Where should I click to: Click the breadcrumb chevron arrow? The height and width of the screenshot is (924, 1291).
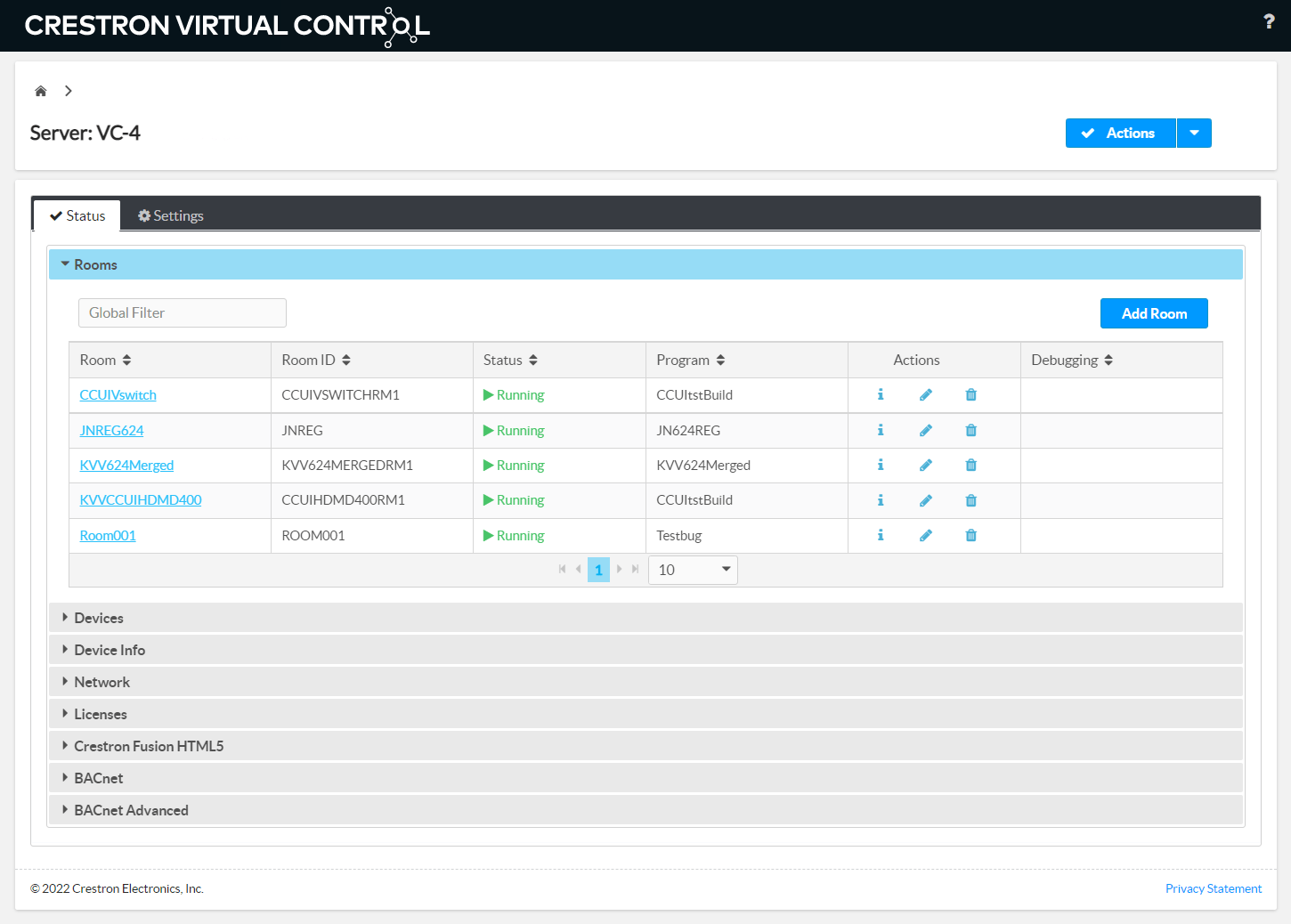point(68,91)
